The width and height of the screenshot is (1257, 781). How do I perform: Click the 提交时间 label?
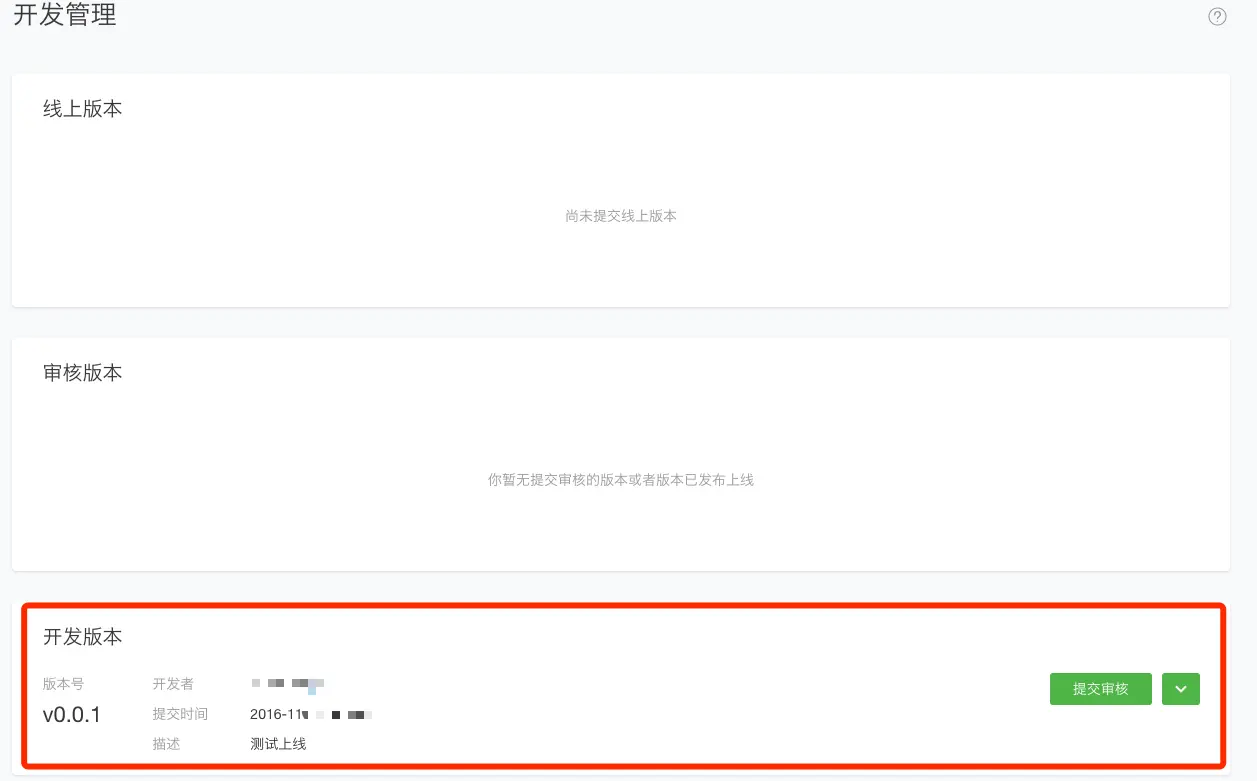coord(180,714)
